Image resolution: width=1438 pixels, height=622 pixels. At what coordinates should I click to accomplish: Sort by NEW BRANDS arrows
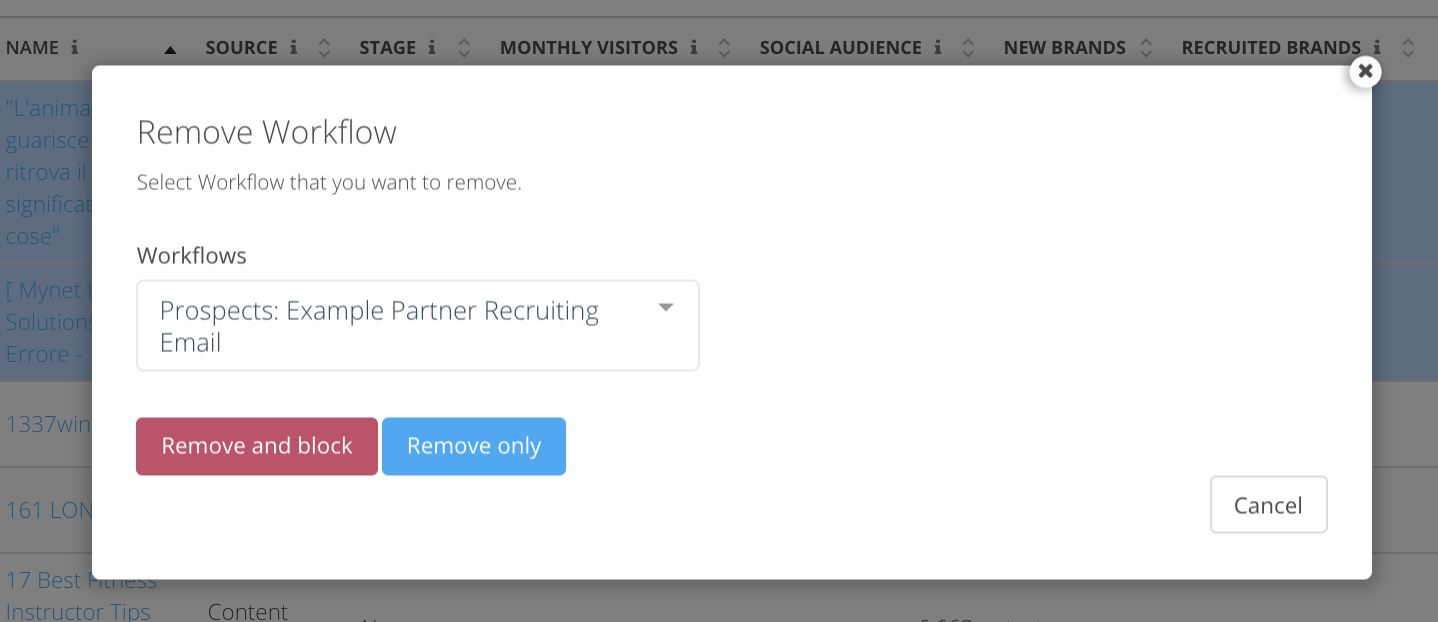pyautogui.click(x=1146, y=47)
